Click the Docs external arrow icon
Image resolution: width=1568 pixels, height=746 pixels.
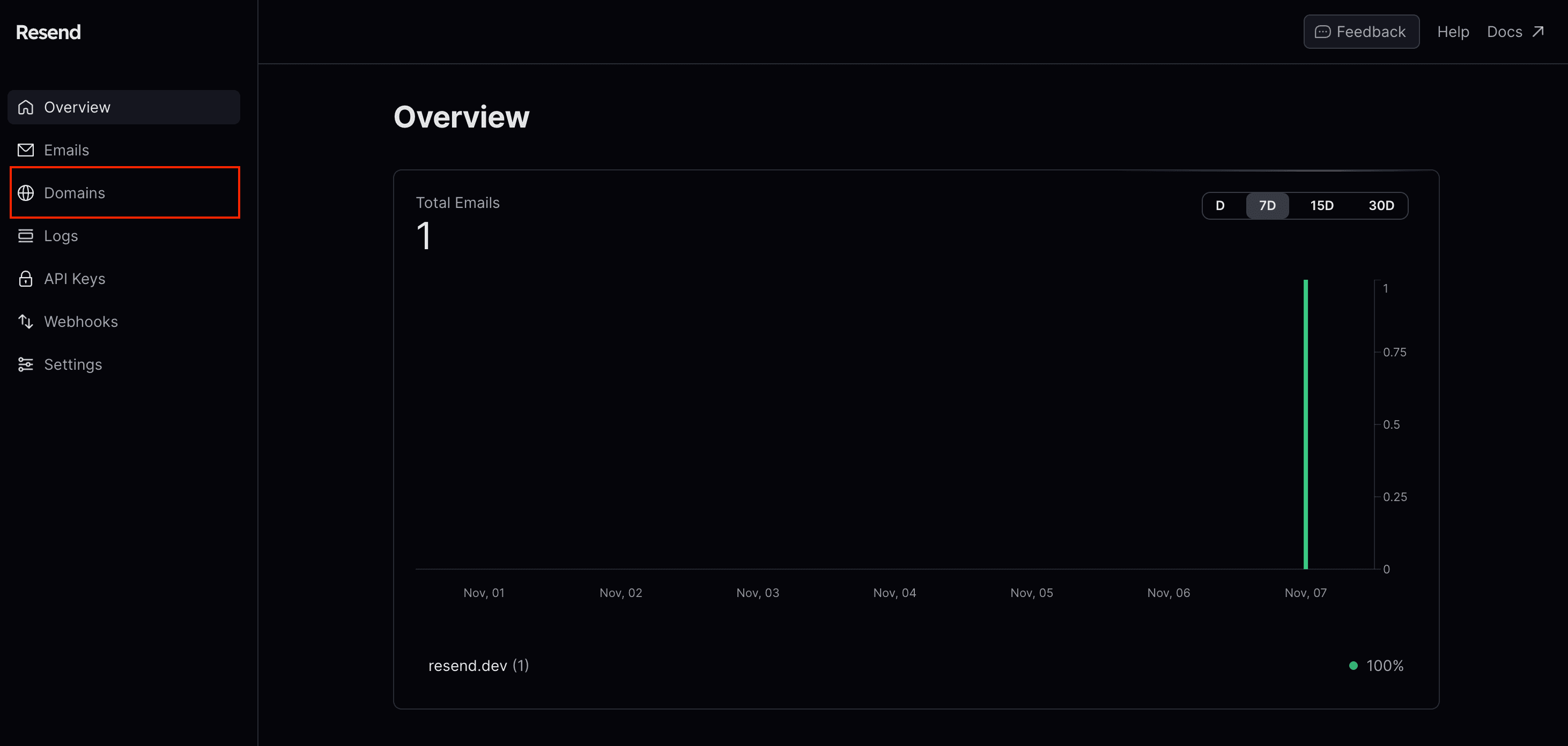coord(1537,32)
